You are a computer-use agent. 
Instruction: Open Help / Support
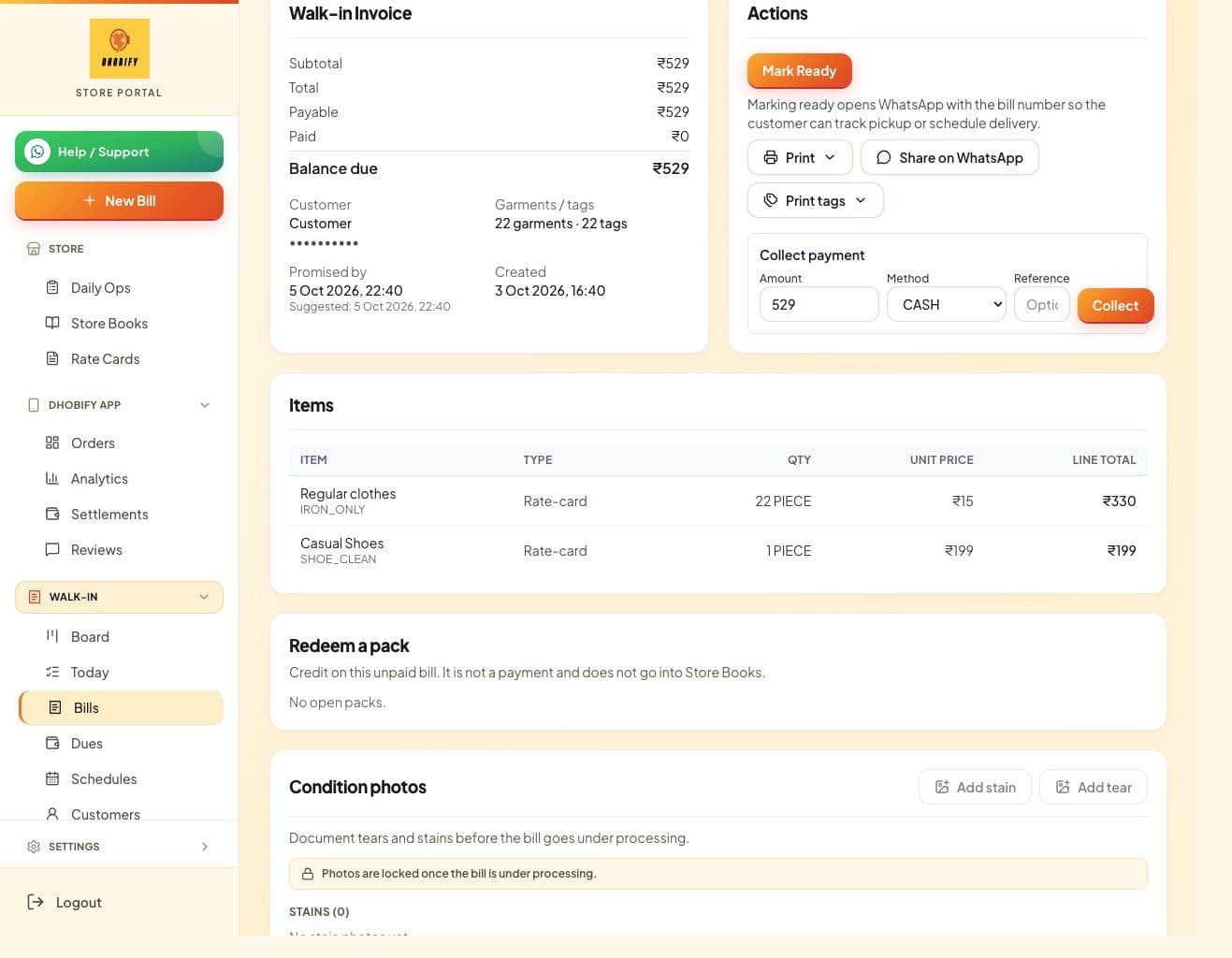pyautogui.click(x=119, y=152)
